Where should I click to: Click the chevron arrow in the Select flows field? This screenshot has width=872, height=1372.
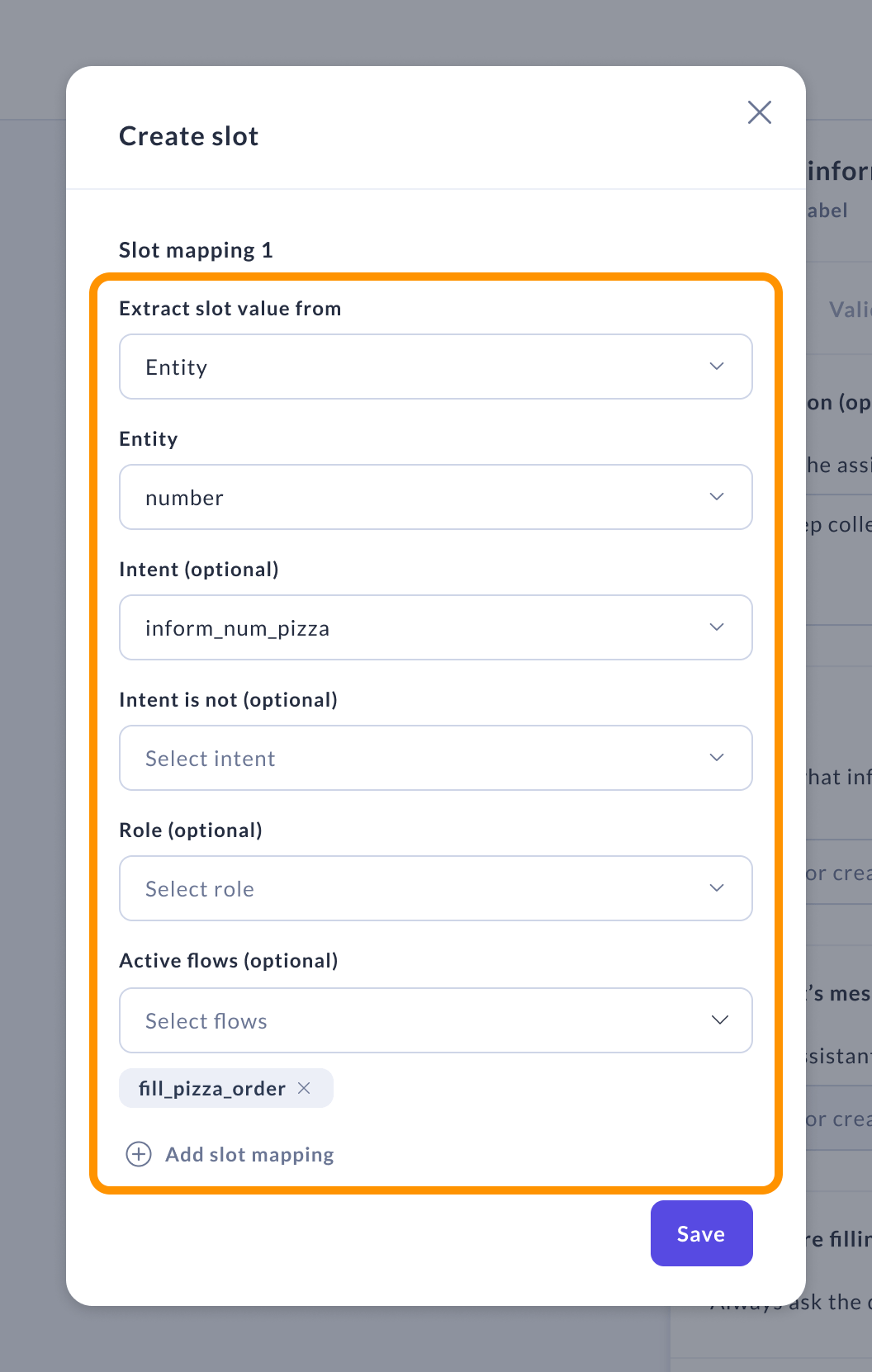pos(719,1020)
